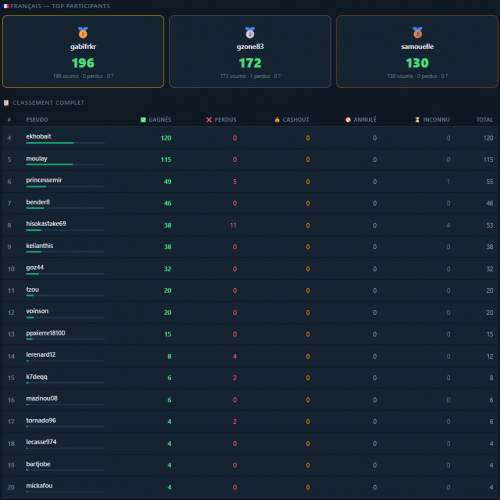Click the French flag icon in the header
Viewport: 500px width, 500px height.
click(6, 6)
